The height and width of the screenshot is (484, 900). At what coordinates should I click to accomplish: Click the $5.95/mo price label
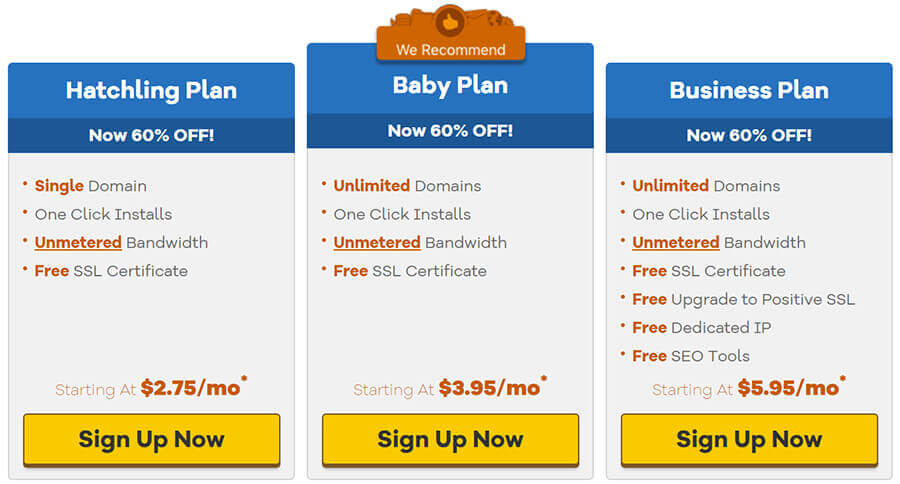(789, 388)
